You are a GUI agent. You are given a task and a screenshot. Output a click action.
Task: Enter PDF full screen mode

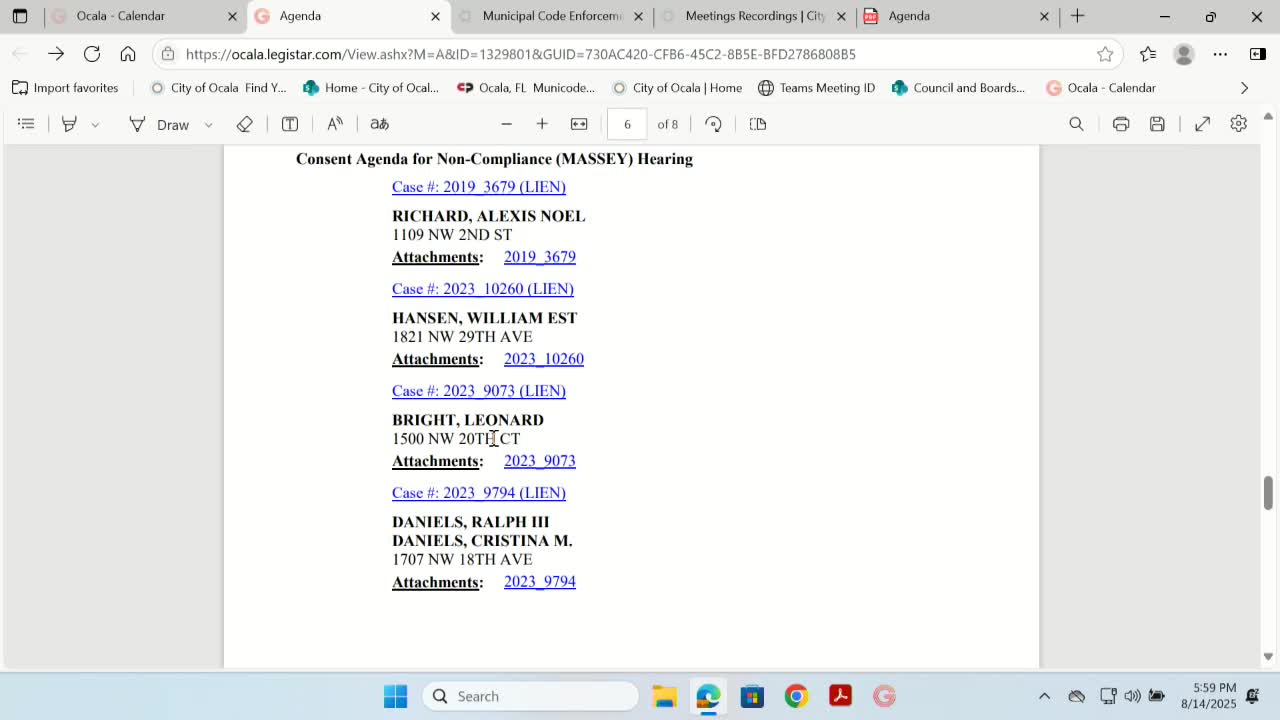(1203, 124)
